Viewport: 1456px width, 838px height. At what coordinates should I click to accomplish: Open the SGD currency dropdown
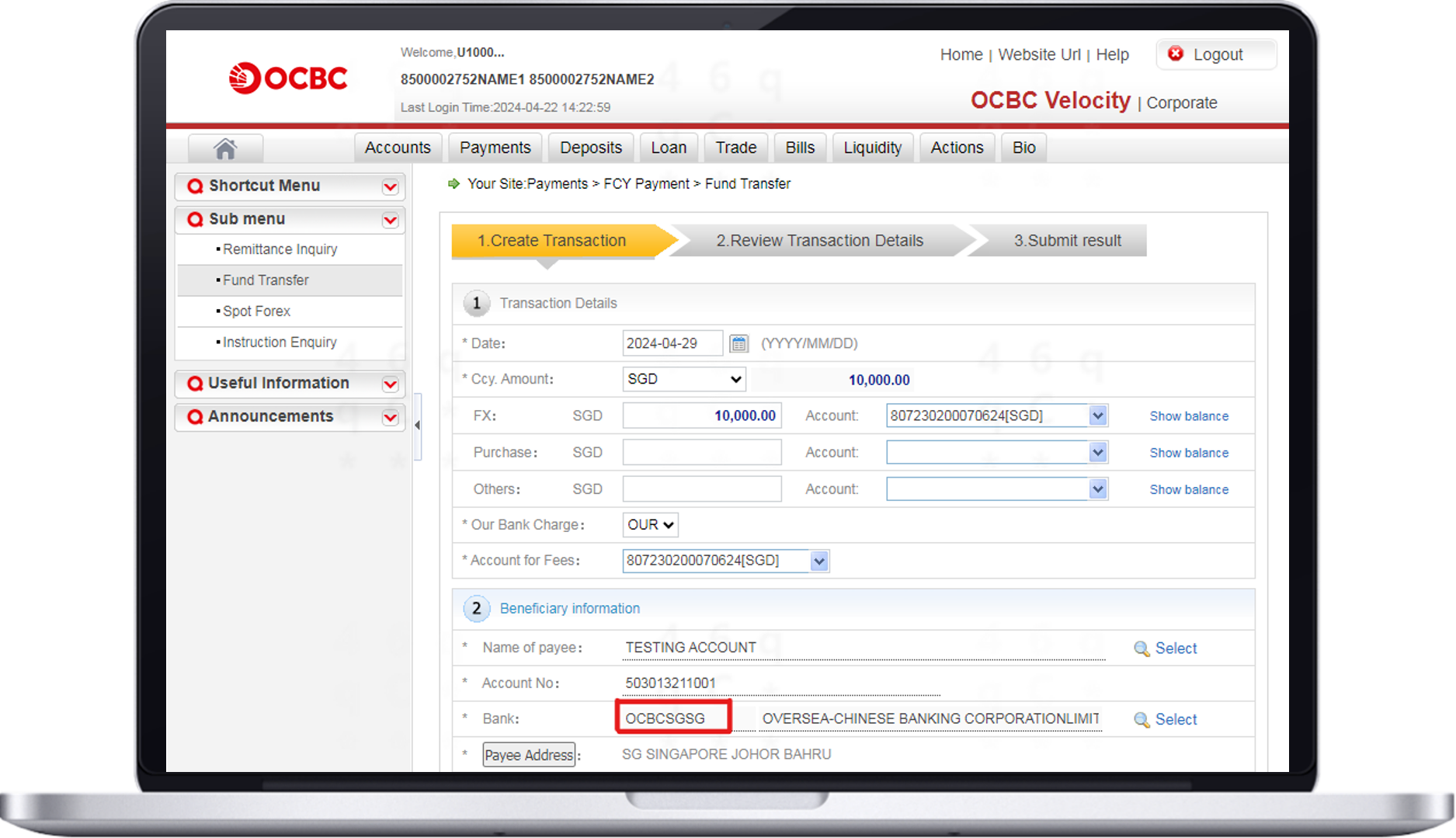[x=684, y=379]
